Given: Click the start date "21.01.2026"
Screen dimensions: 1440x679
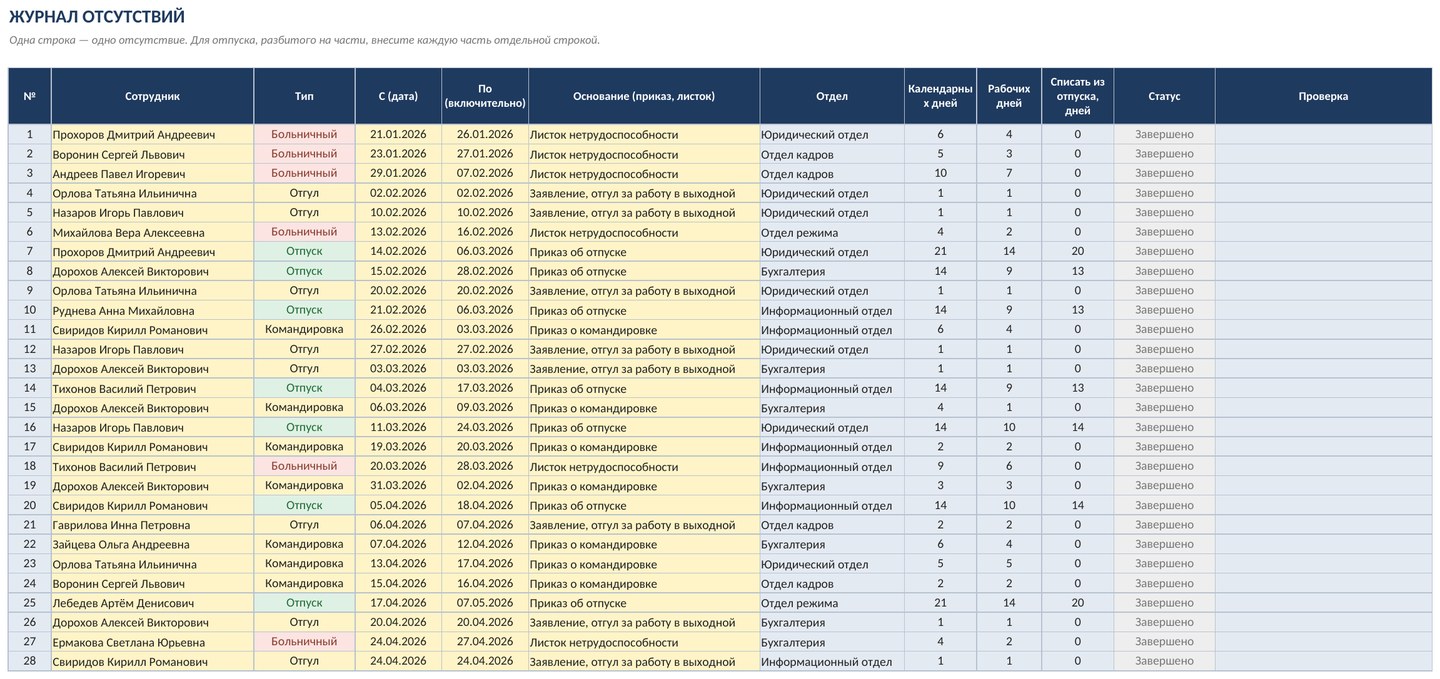Looking at the screenshot, I should point(398,135).
